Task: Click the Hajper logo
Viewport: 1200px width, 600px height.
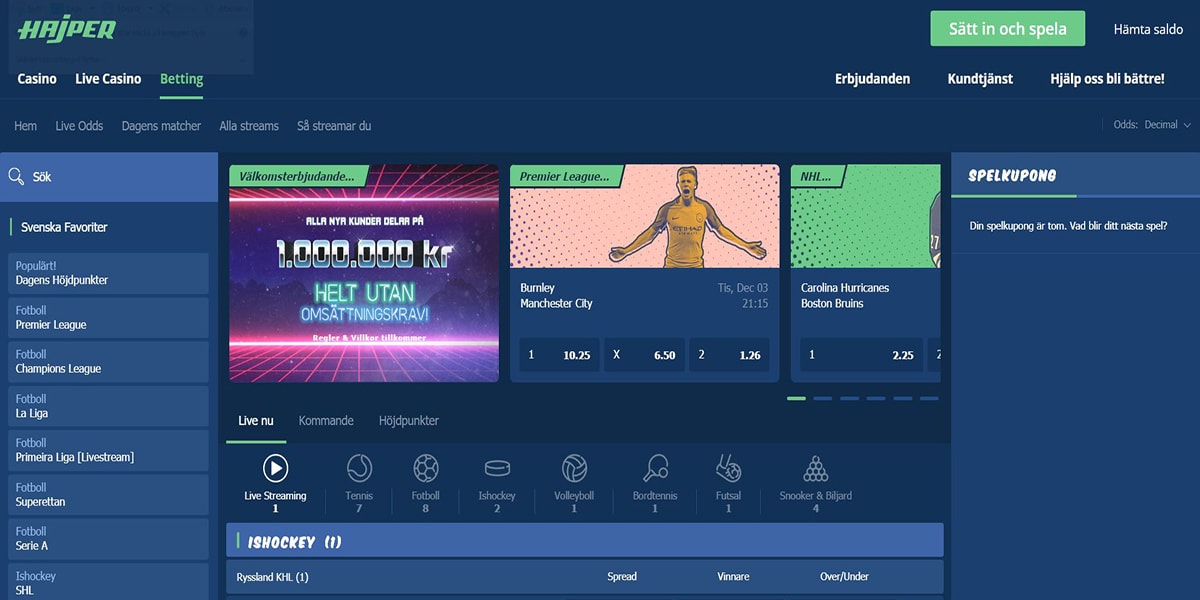Action: [x=67, y=30]
